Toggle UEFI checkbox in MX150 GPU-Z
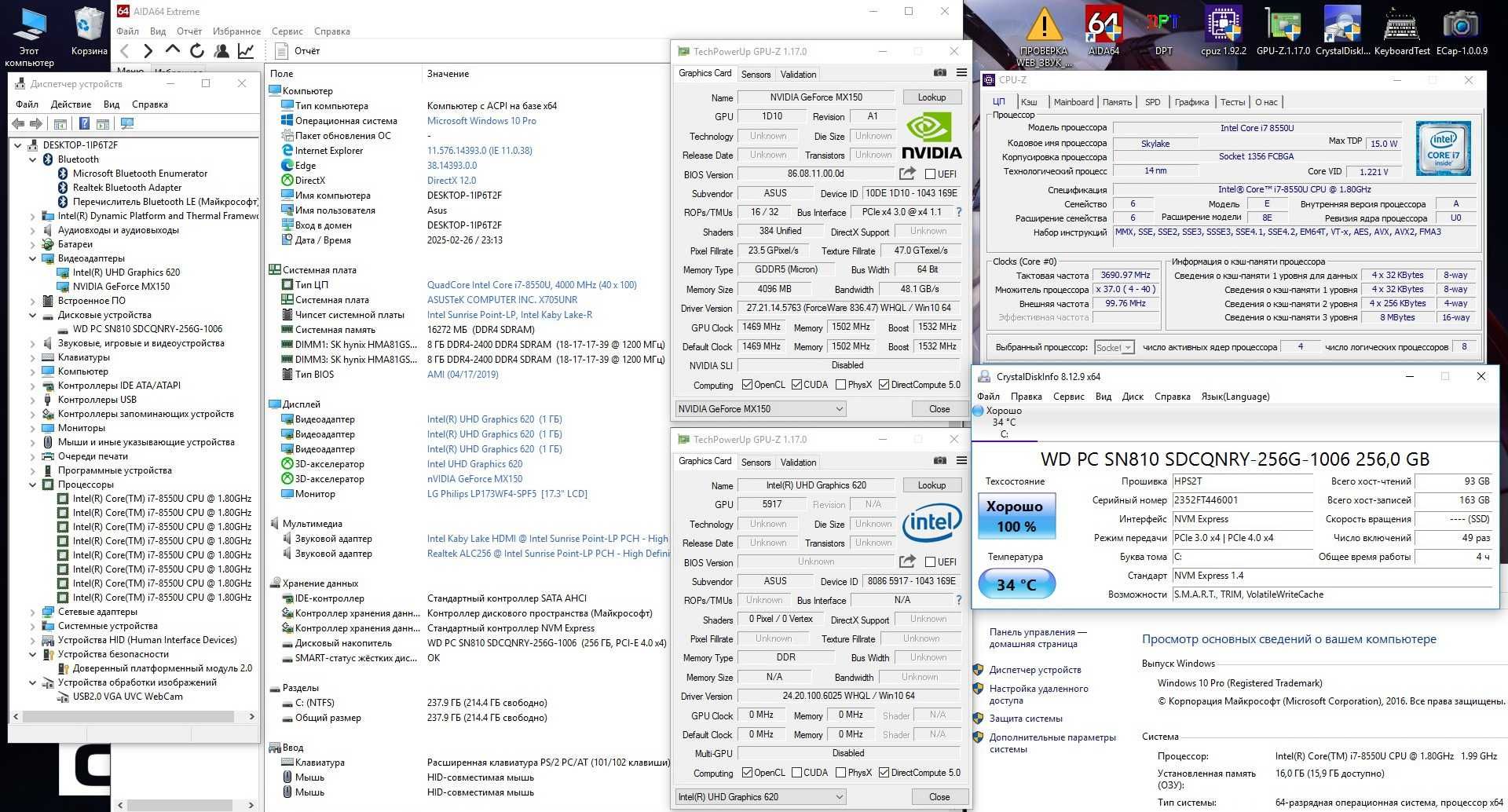 [x=930, y=174]
